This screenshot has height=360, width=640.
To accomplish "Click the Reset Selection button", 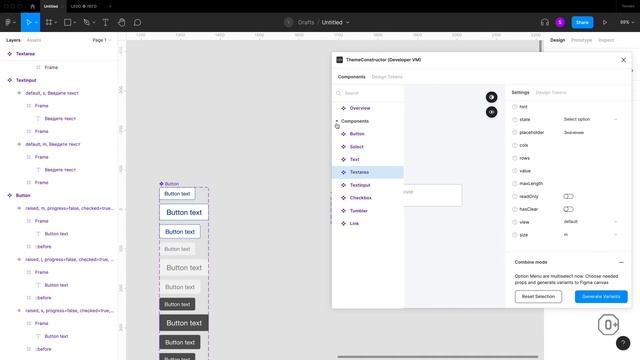I will click(538, 296).
